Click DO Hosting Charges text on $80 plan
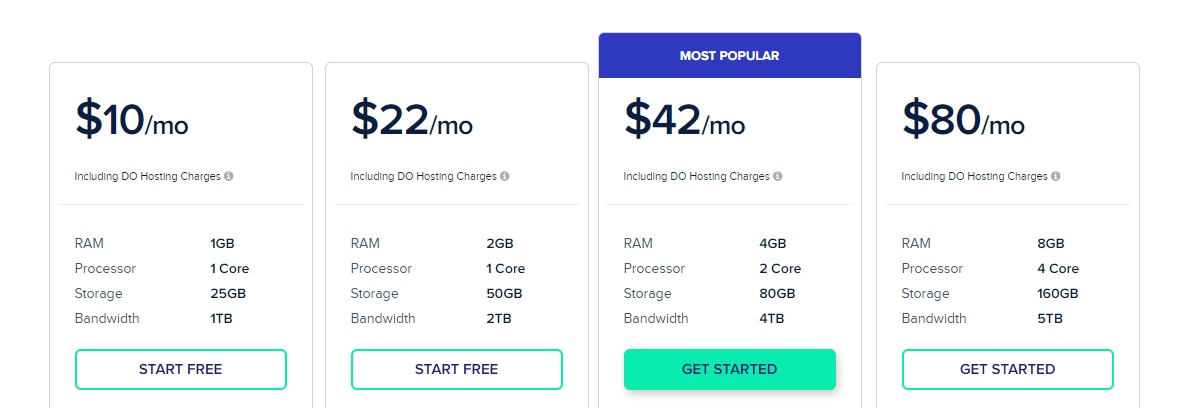This screenshot has width=1188, height=408. [998, 176]
